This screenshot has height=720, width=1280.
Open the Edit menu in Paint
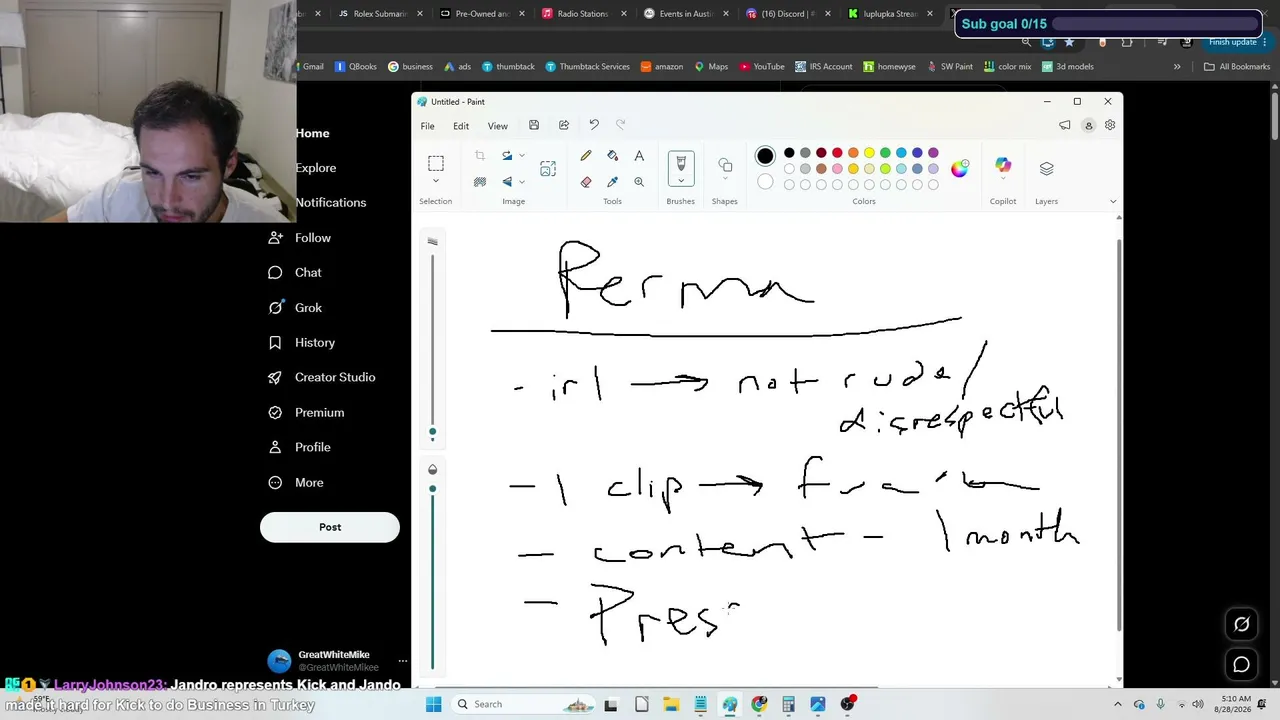(x=461, y=126)
